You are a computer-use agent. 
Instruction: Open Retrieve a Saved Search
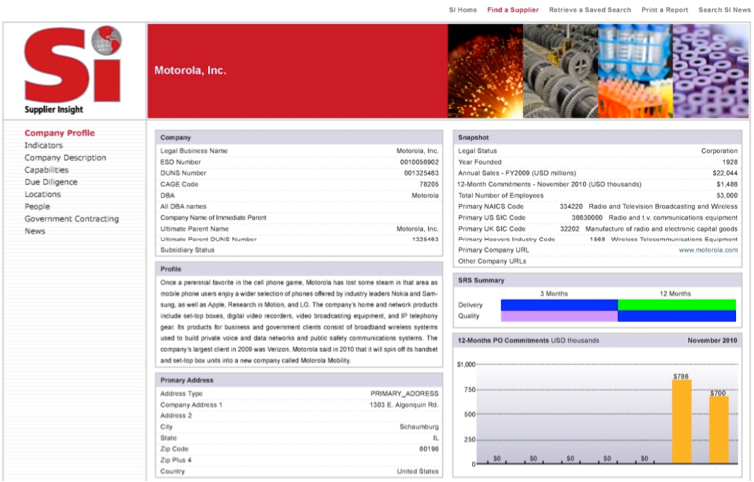(x=590, y=10)
